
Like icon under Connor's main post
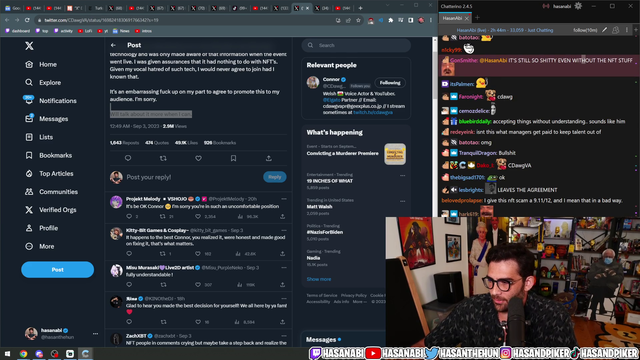click(x=198, y=158)
